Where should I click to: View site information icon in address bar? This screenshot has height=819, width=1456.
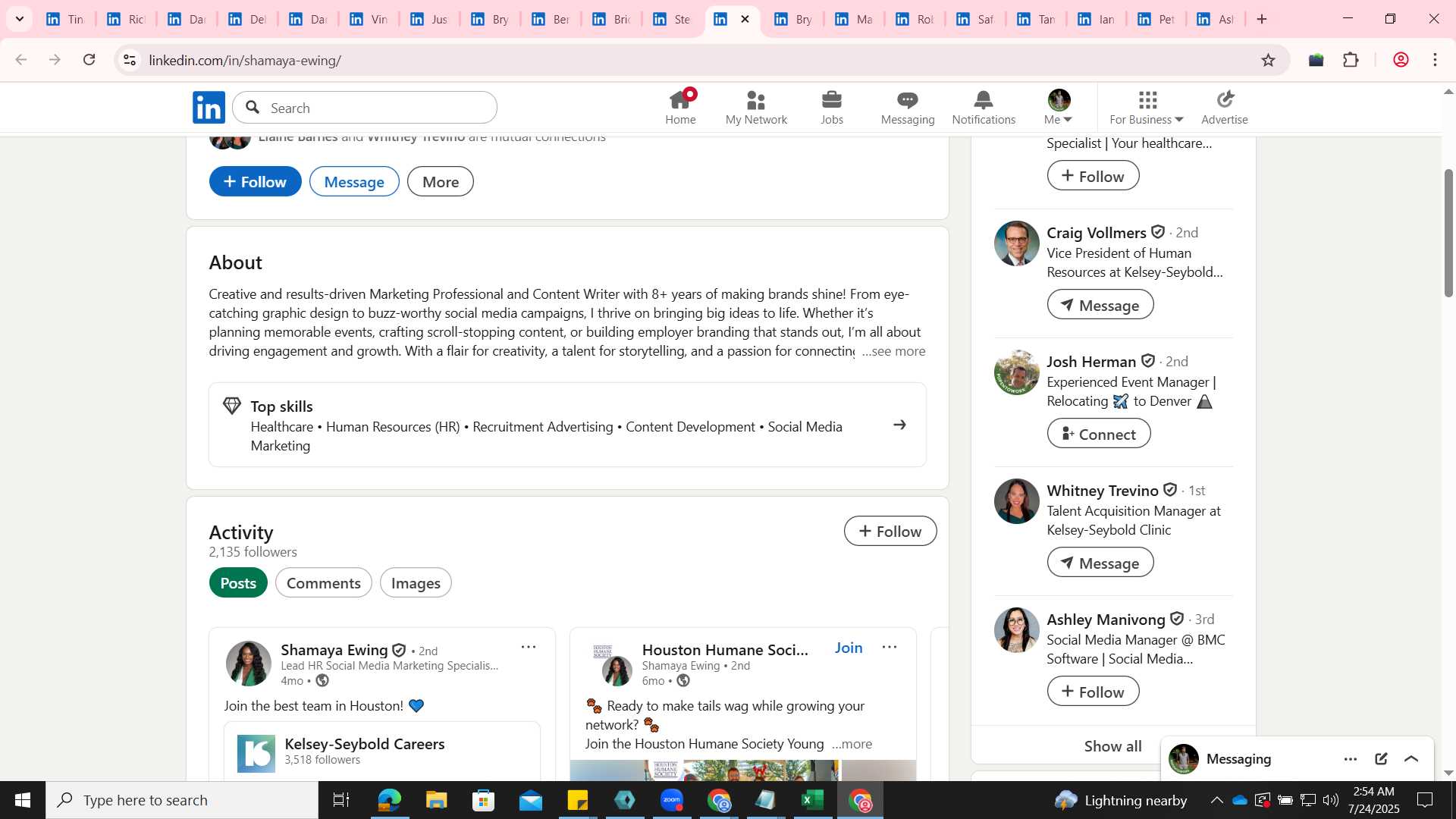coord(130,60)
